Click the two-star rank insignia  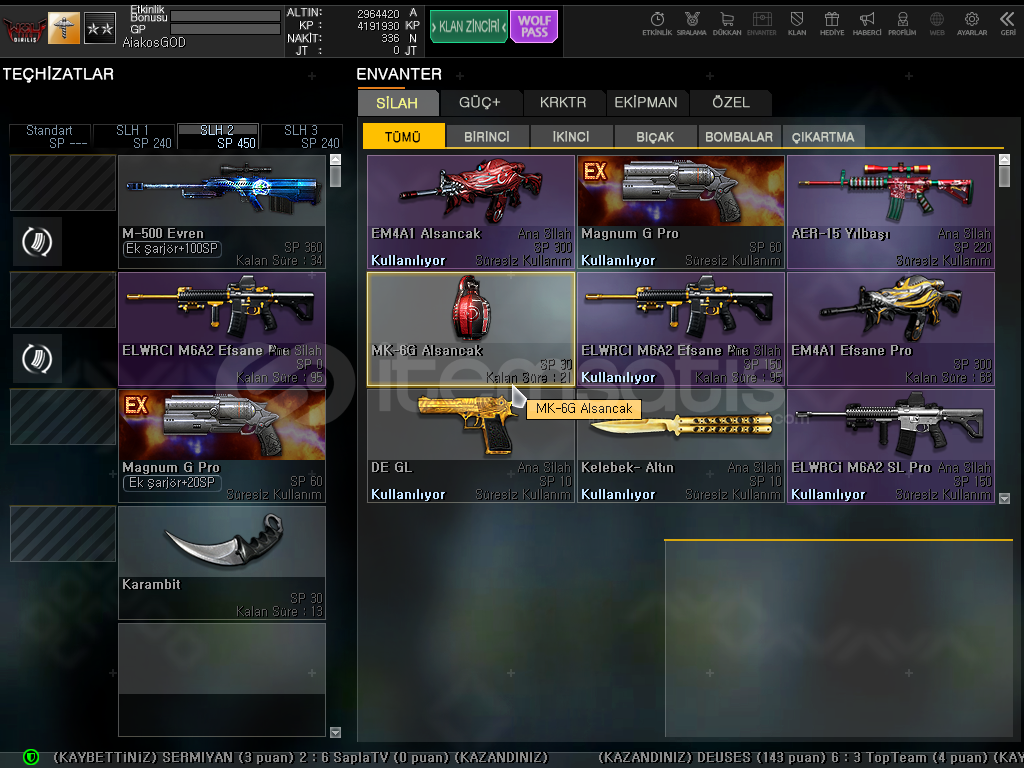point(100,28)
